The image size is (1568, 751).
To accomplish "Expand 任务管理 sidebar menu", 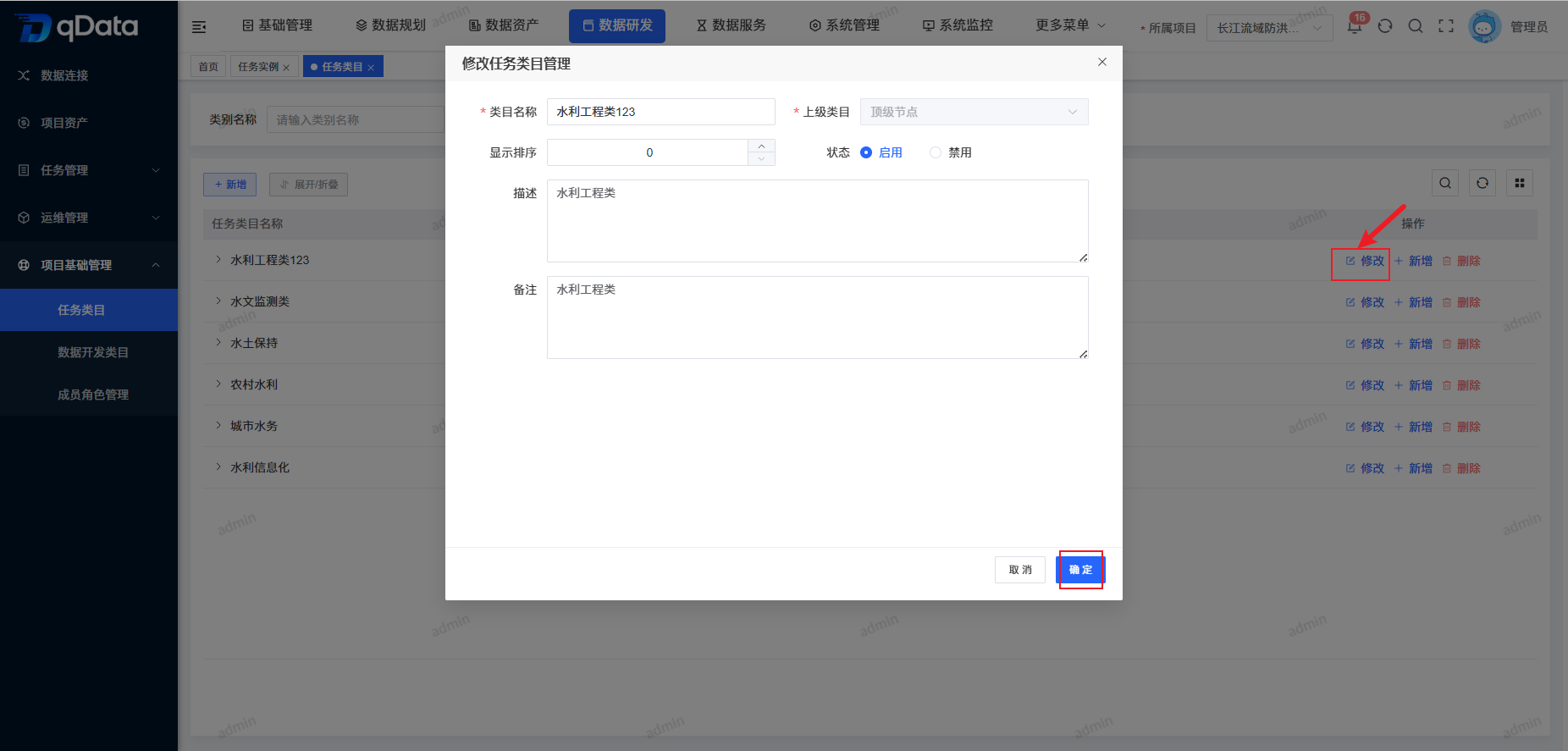I will 89,170.
